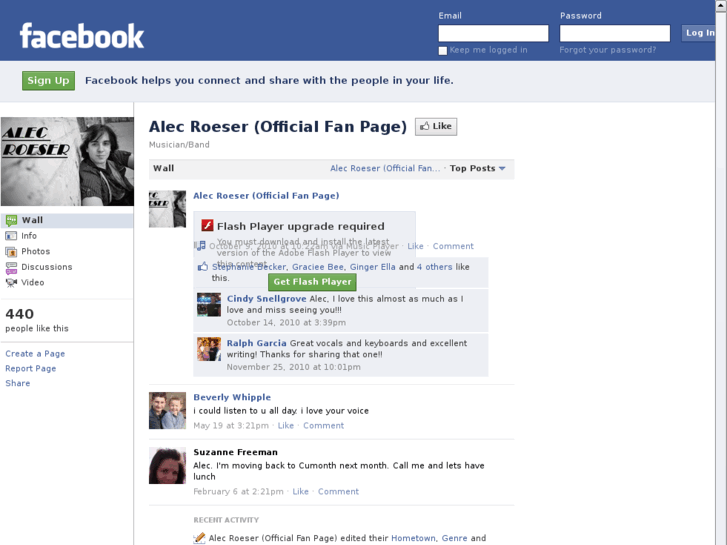This screenshot has height=545, width=727.
Task: Open the Discussions tab in sidebar
Action: 67,267
